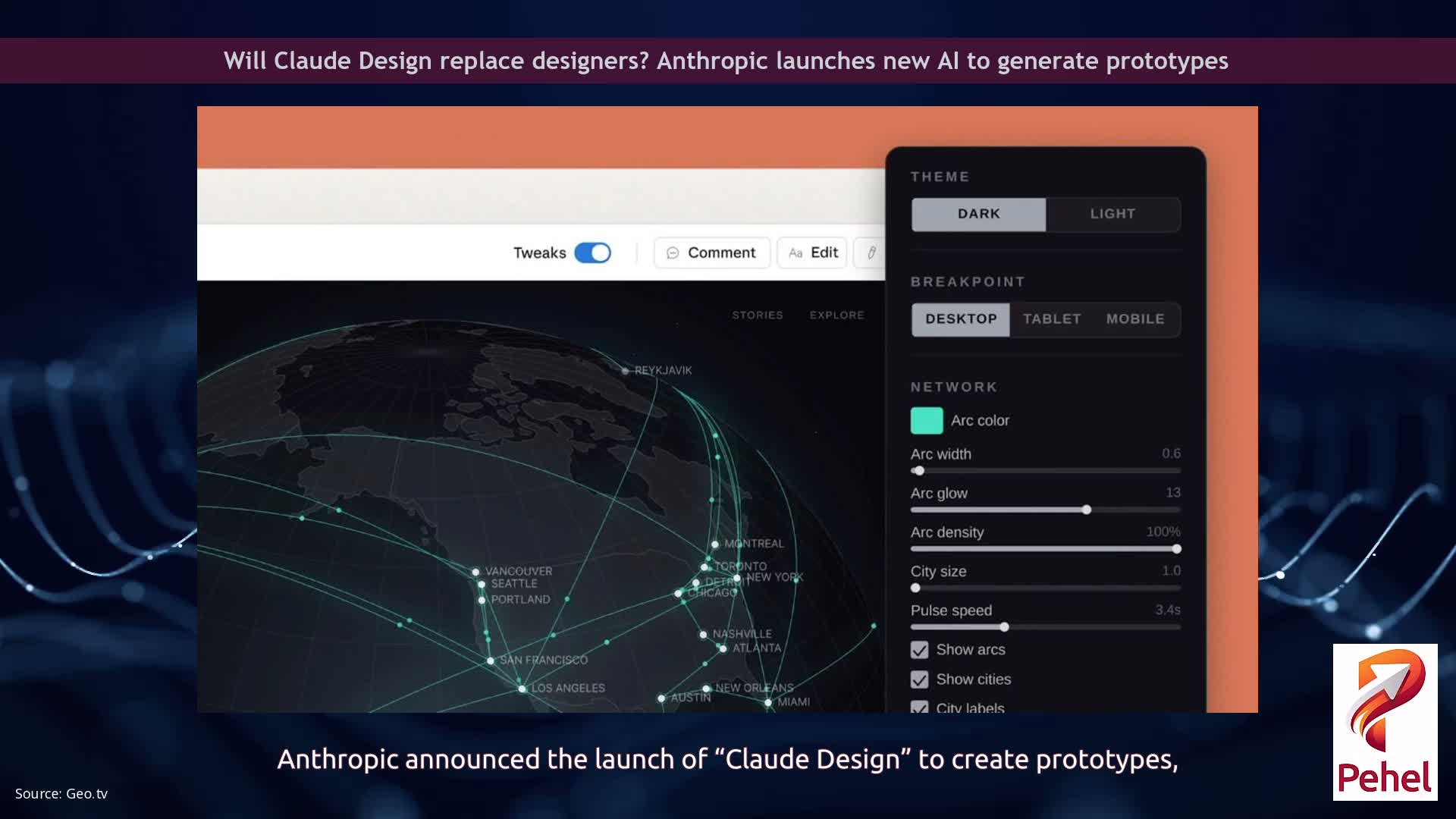Turn off the Tweaks toggle
Image resolution: width=1456 pixels, height=819 pixels.
[x=595, y=253]
